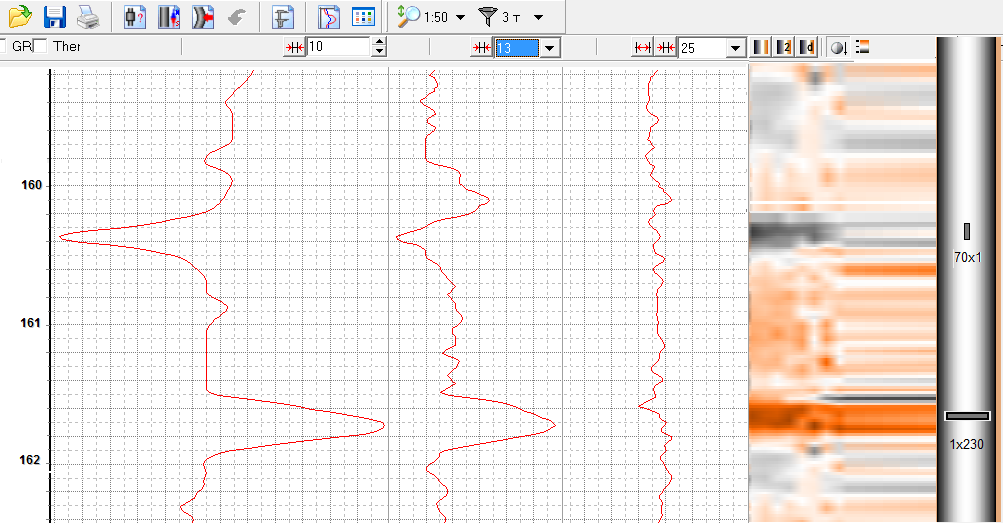Click curved pipe wall icon with red arrow

click(203, 17)
